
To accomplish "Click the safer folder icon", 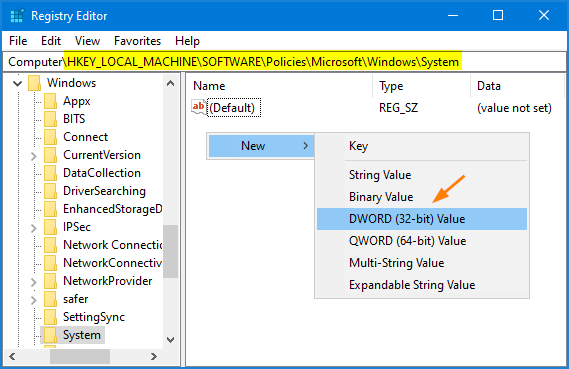I will [50, 299].
